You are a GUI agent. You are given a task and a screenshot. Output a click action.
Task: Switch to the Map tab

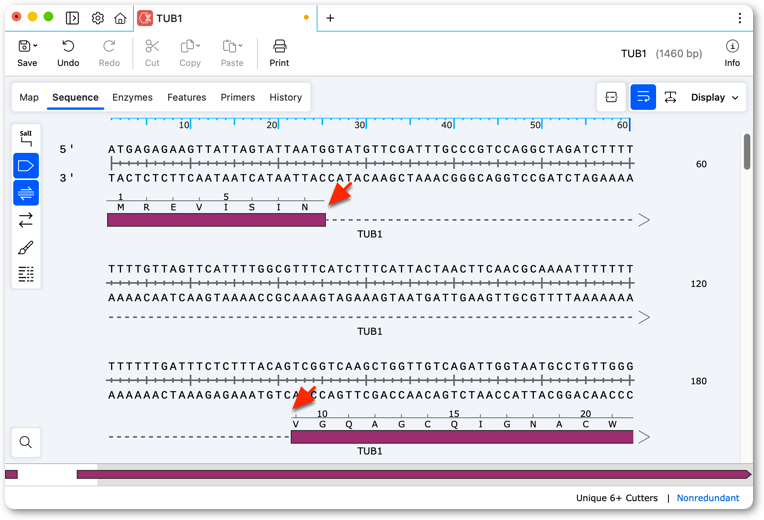point(29,97)
